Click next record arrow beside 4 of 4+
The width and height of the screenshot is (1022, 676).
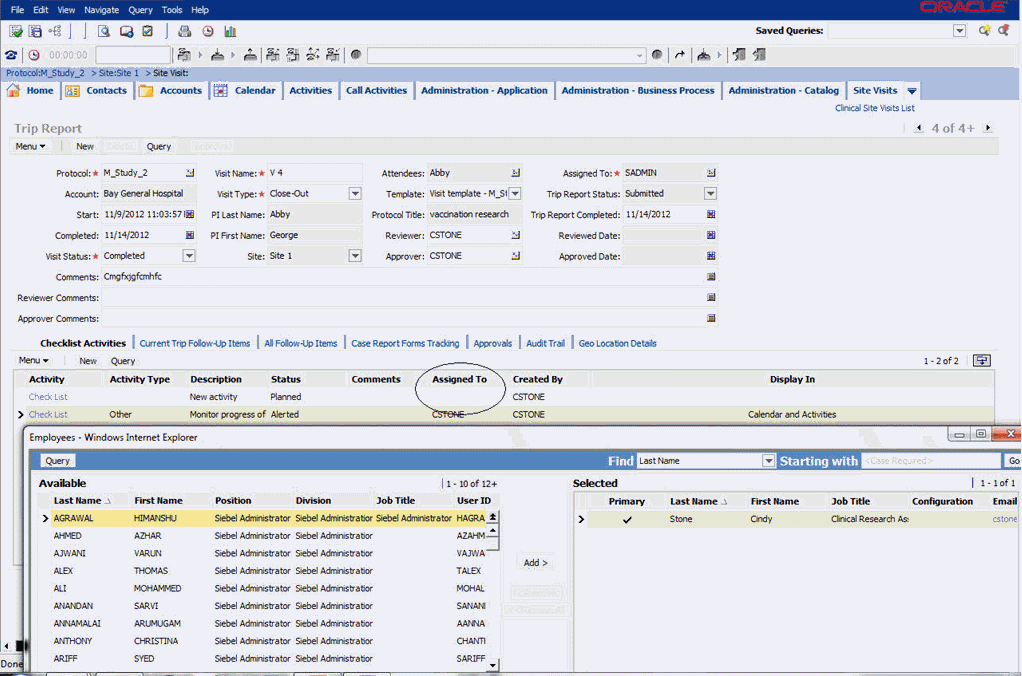pos(988,128)
